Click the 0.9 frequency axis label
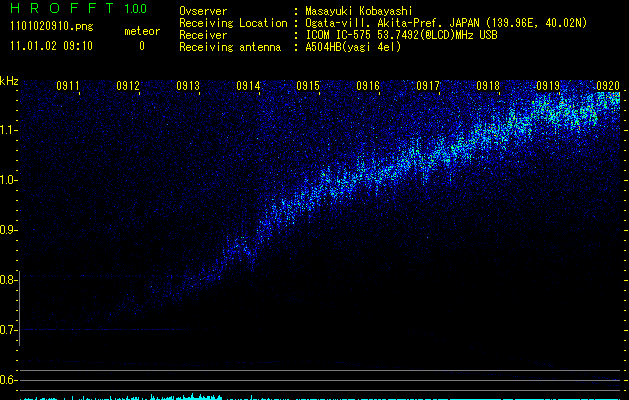629x400 pixels. (x=8, y=230)
